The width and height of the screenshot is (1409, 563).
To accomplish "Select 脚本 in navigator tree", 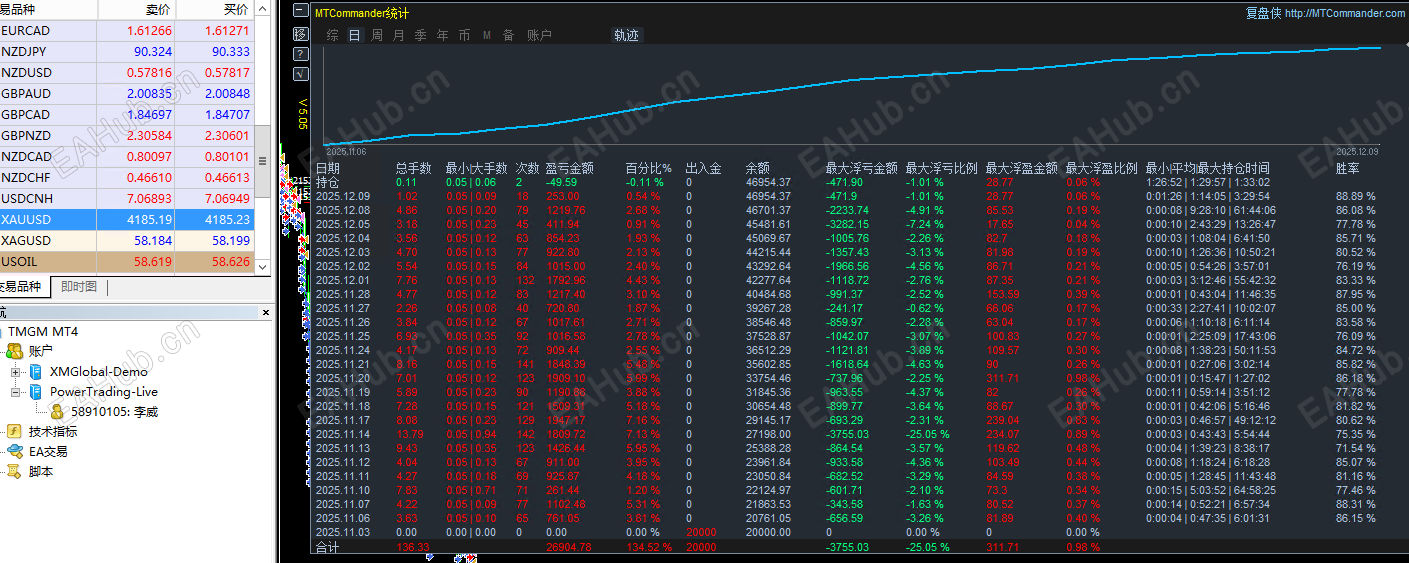I will (x=41, y=472).
